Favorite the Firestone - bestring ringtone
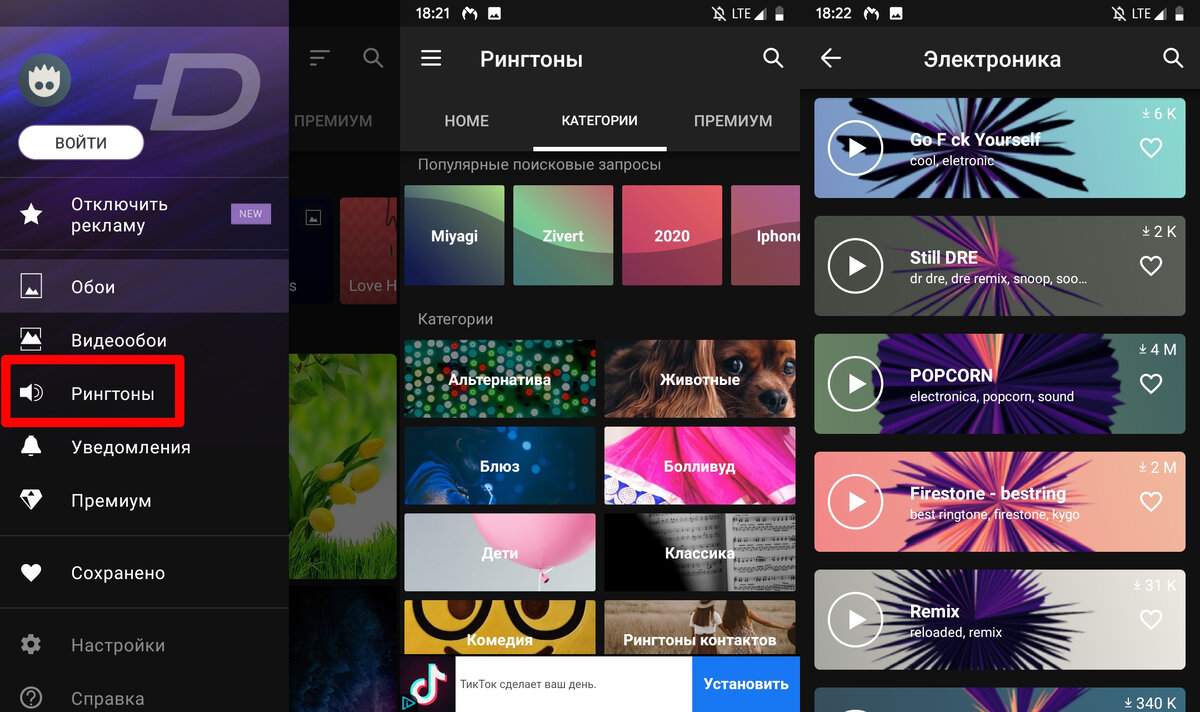Screen dimensions: 1200x712 [1151, 502]
